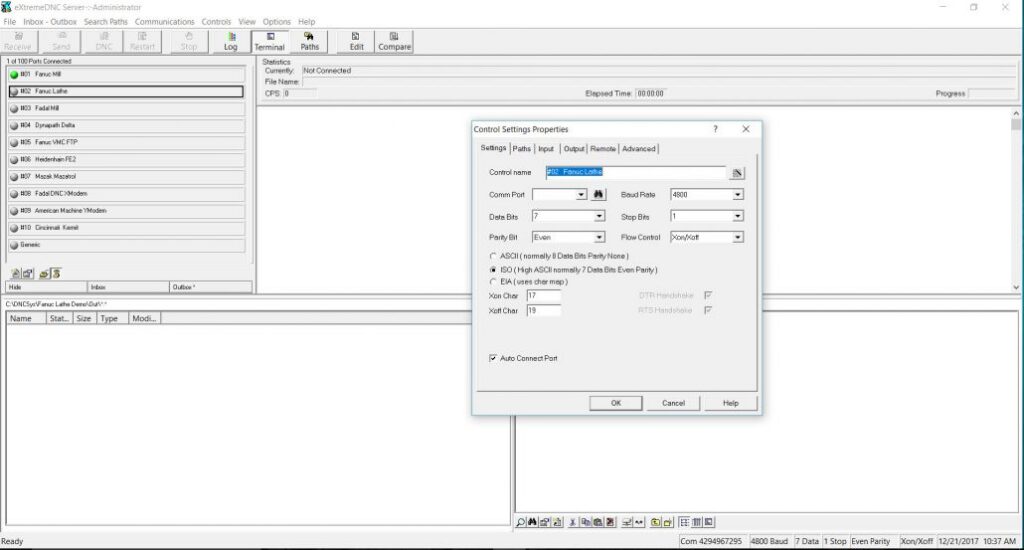
Task: Select #03 Fadal Mill port
Action: coord(127,108)
